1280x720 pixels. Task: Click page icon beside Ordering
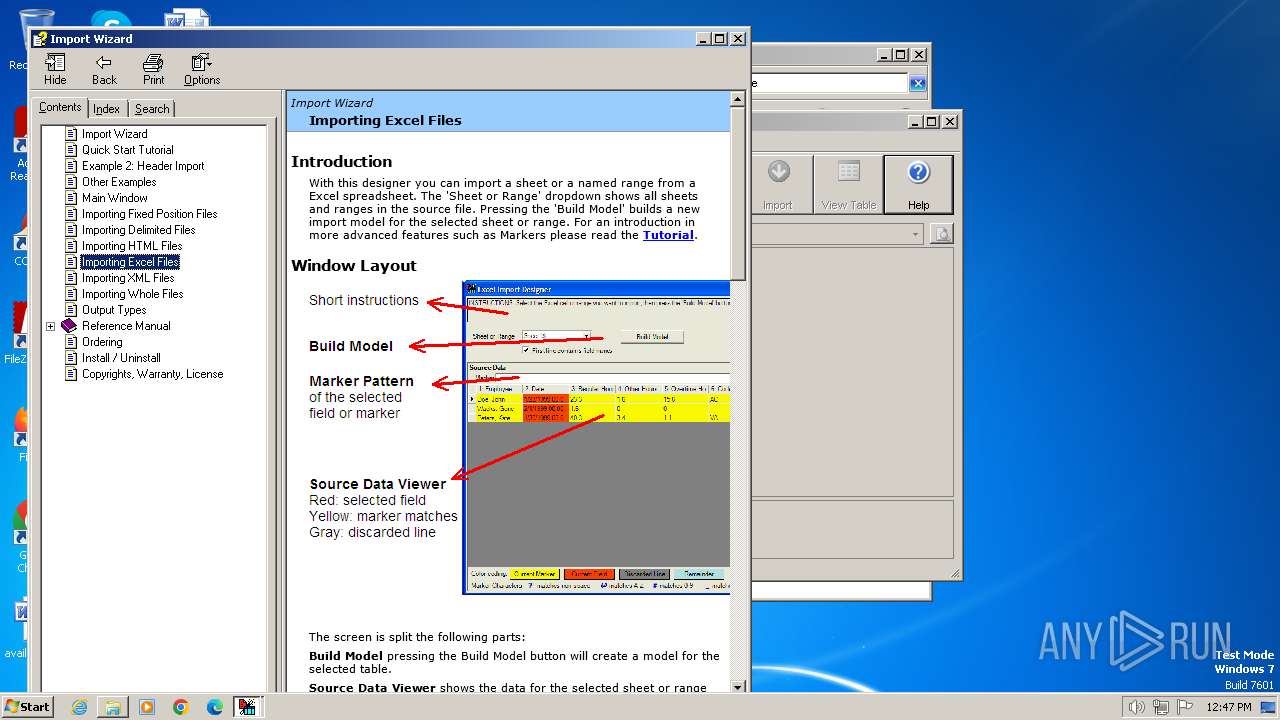pyautogui.click(x=71, y=342)
